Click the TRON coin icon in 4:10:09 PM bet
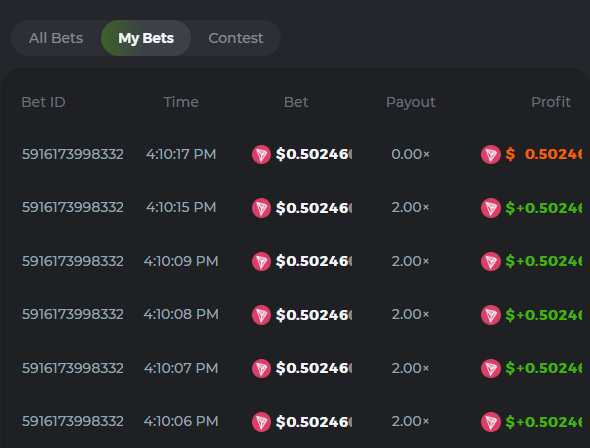This screenshot has height=448, width=590. tap(261, 261)
